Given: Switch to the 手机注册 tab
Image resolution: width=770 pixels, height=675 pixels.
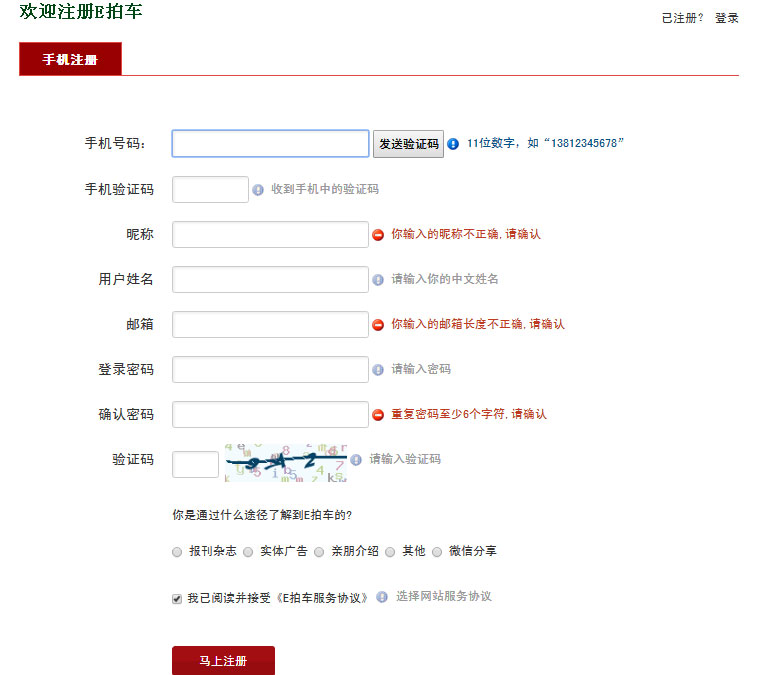Looking at the screenshot, I should tap(70, 59).
